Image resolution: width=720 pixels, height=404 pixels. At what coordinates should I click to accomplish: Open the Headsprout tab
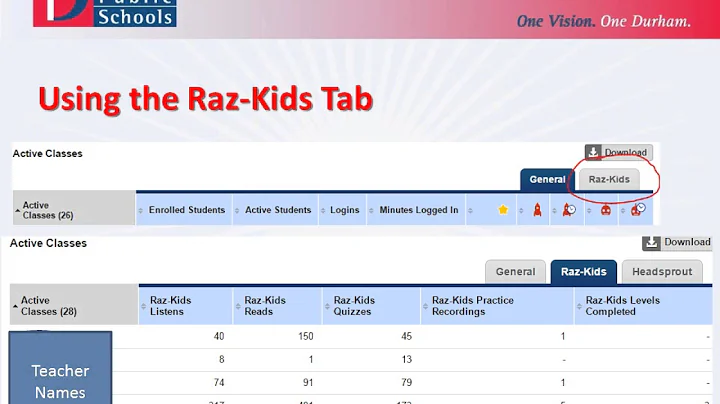662,272
